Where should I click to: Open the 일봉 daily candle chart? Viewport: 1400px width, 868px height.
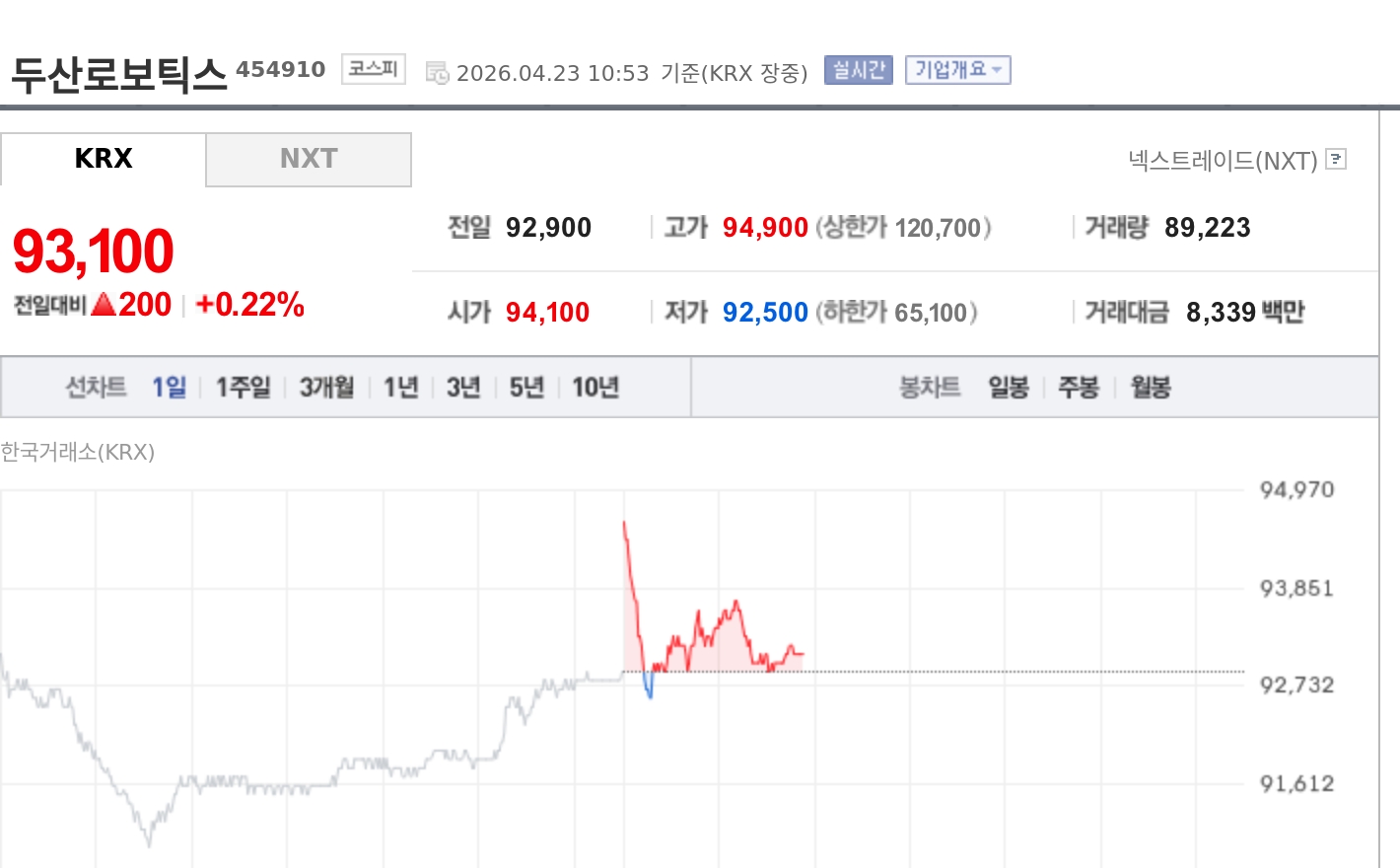pyautogui.click(x=1008, y=388)
